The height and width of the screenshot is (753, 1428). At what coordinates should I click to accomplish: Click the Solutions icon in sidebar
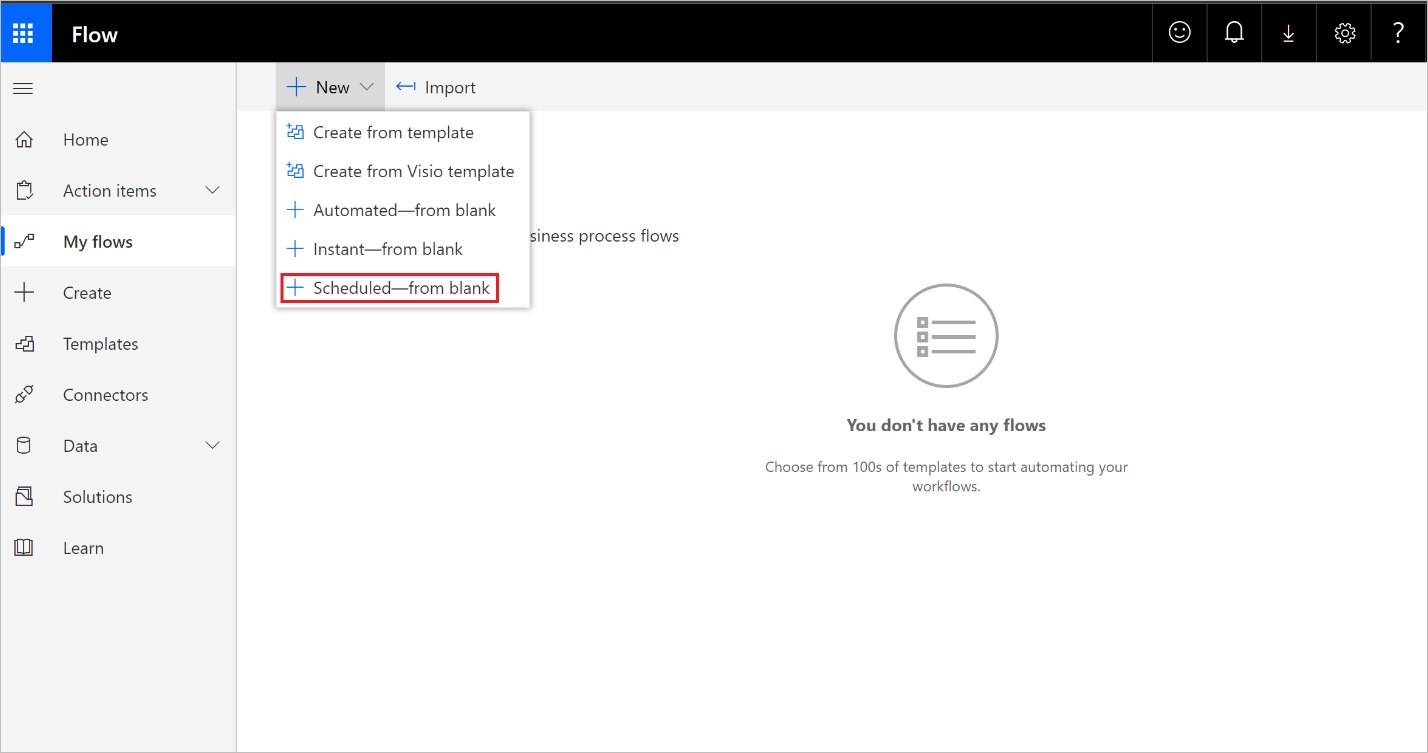coord(25,497)
